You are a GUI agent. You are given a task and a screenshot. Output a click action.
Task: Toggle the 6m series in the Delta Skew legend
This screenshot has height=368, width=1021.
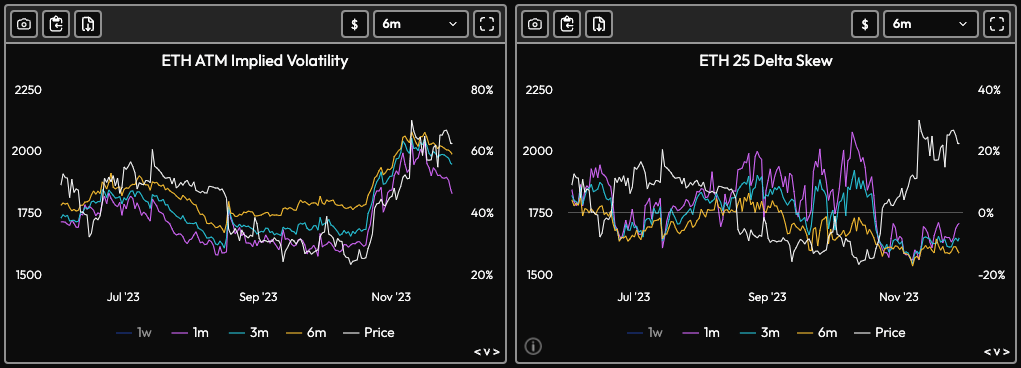click(x=817, y=332)
